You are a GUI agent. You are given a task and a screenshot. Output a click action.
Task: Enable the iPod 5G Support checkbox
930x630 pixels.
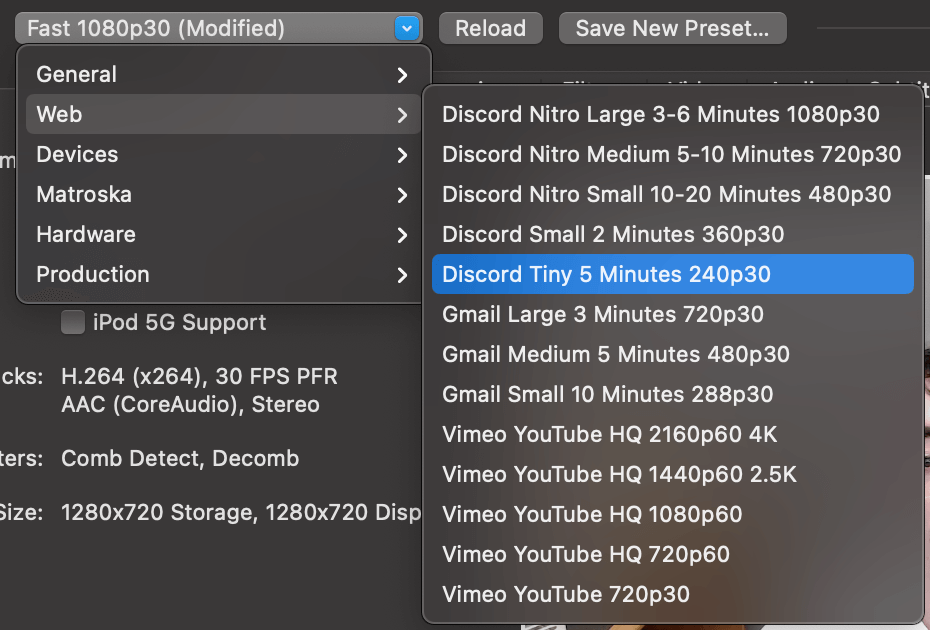(x=73, y=323)
